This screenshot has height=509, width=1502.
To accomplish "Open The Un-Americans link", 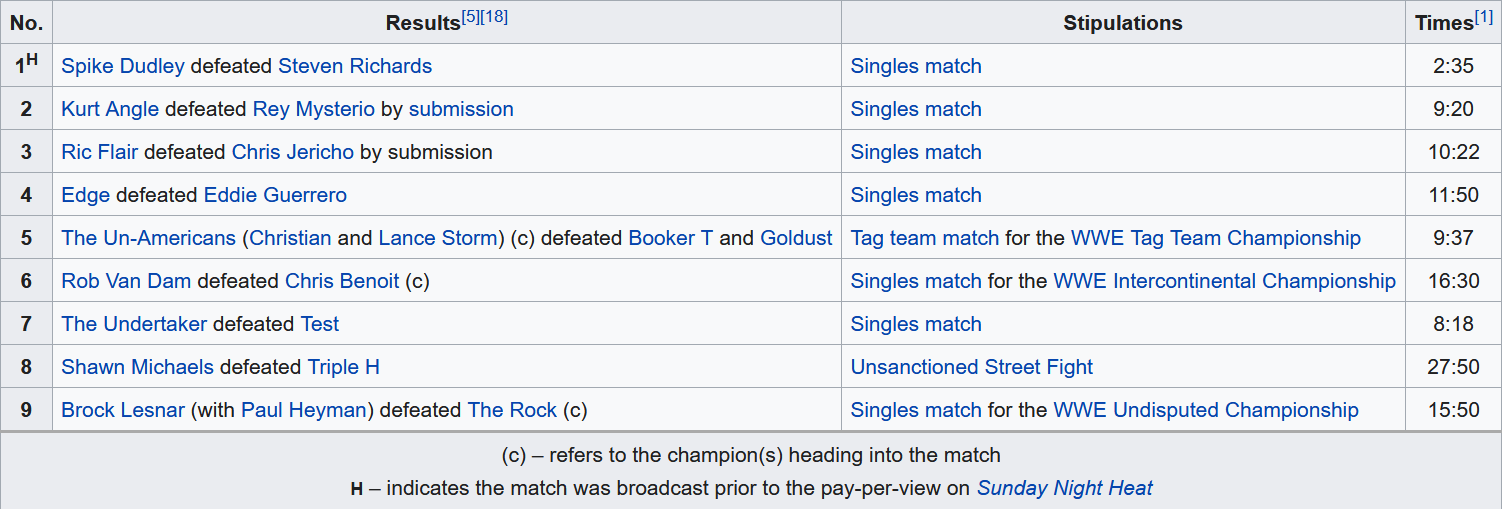I will pos(148,238).
